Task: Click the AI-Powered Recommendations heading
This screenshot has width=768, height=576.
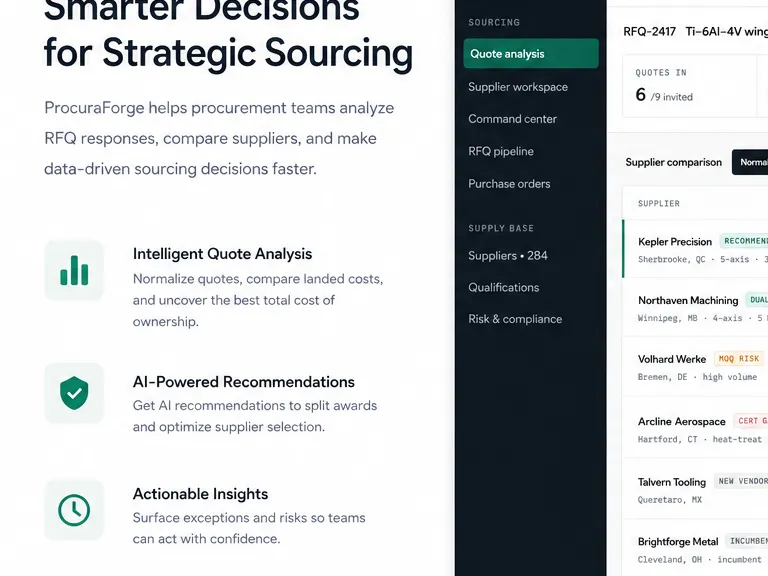Action: click(x=243, y=382)
